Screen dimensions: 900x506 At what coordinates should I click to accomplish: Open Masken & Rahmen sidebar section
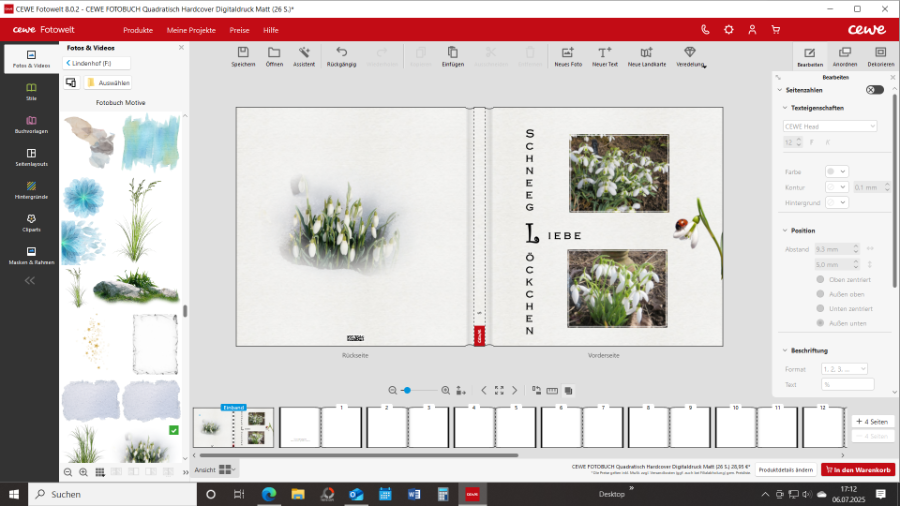point(31,254)
